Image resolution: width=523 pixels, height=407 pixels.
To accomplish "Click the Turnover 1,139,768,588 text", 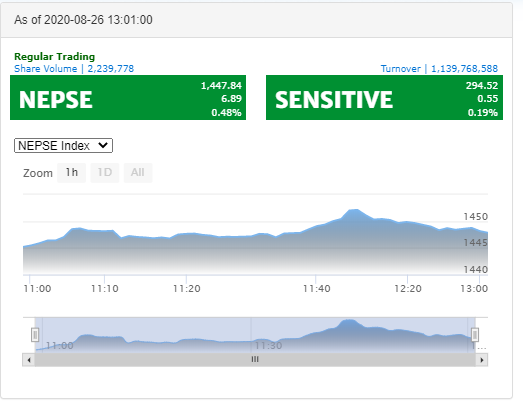I will coord(439,69).
